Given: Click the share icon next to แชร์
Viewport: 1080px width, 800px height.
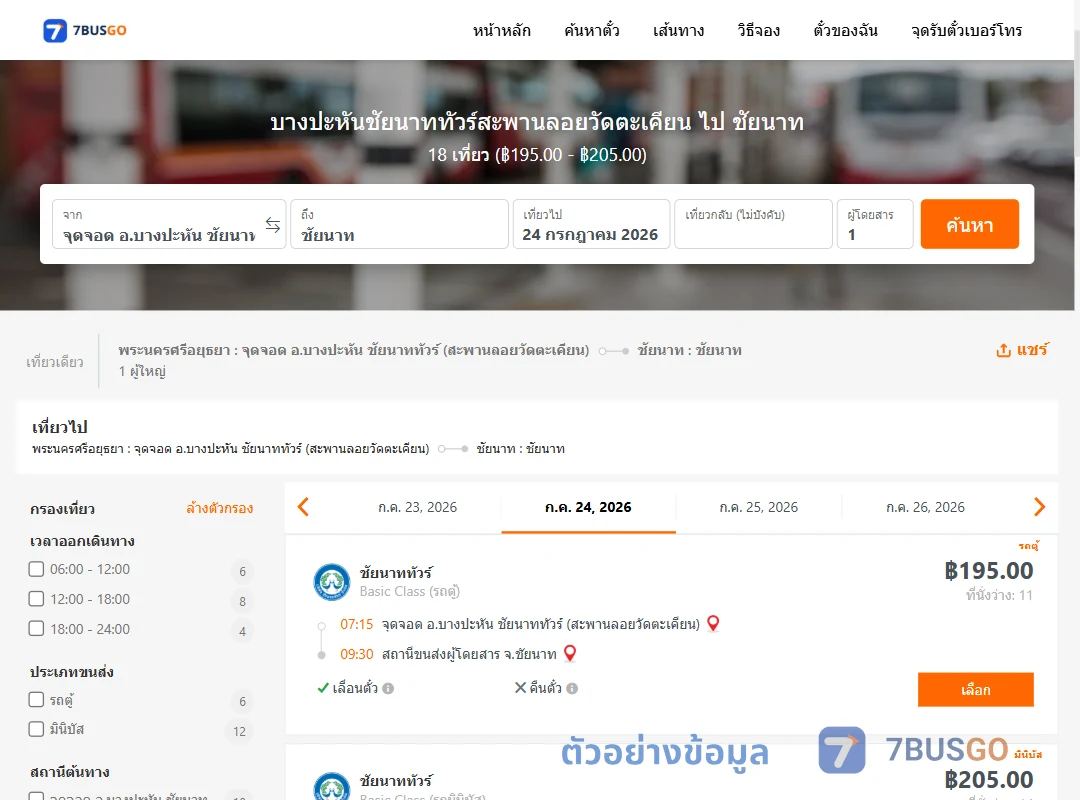Looking at the screenshot, I should point(1004,351).
